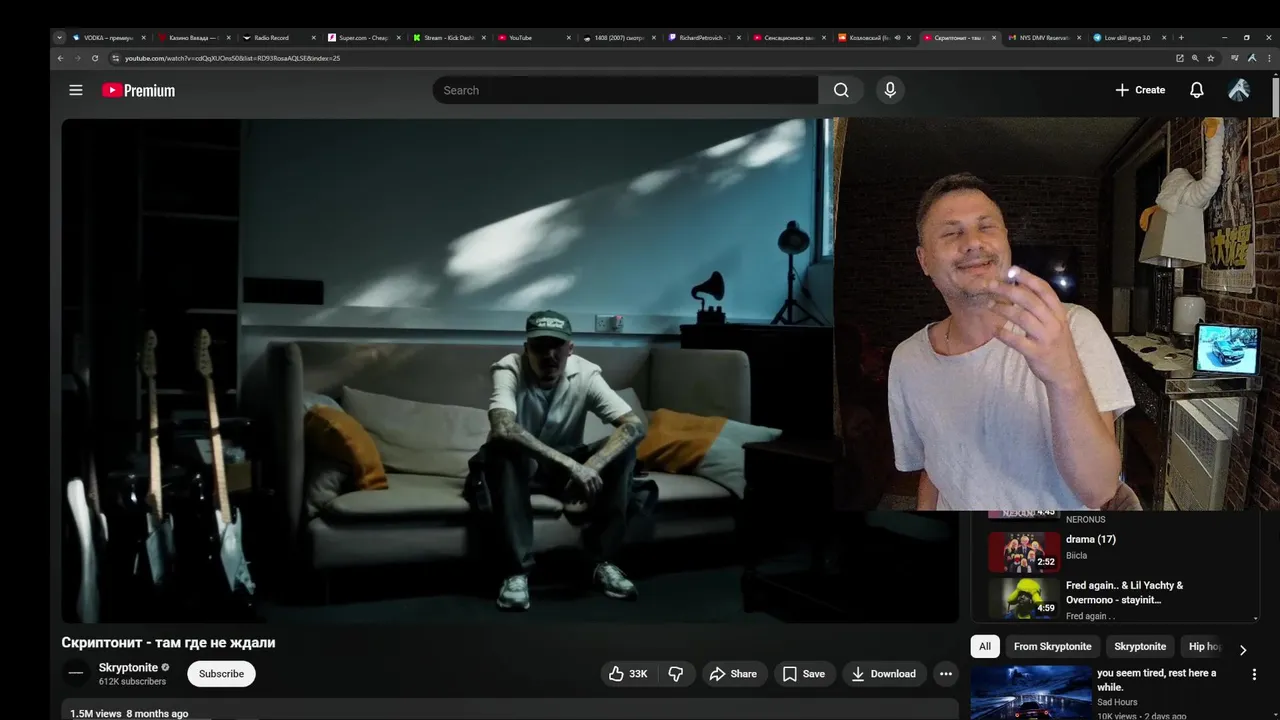1280x720 pixels.
Task: Click the magnifier search button
Action: [x=841, y=90]
